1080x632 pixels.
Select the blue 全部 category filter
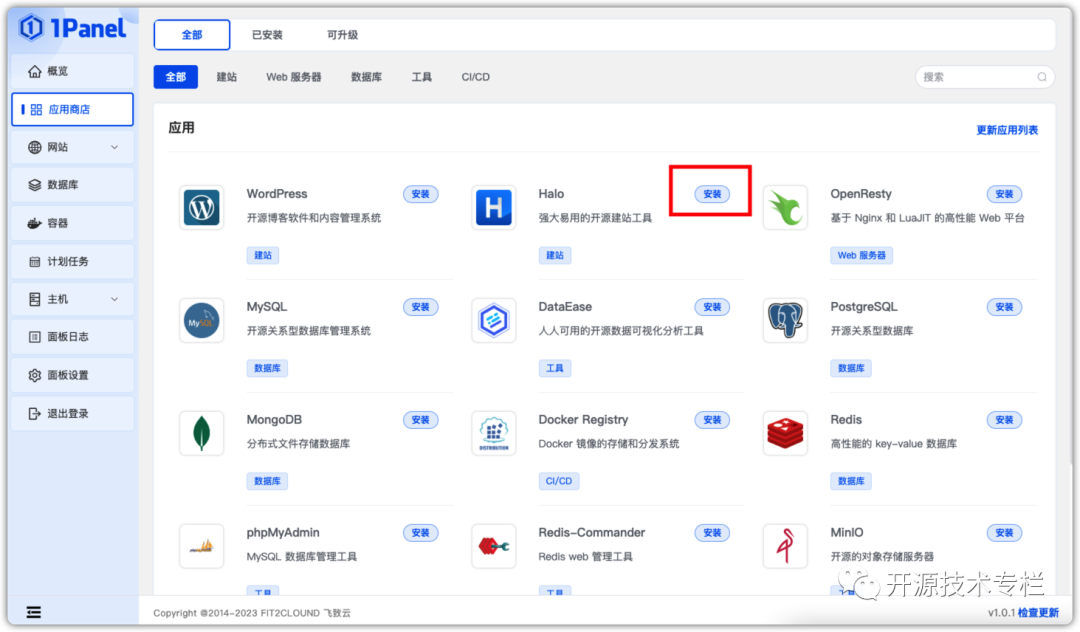pos(176,77)
